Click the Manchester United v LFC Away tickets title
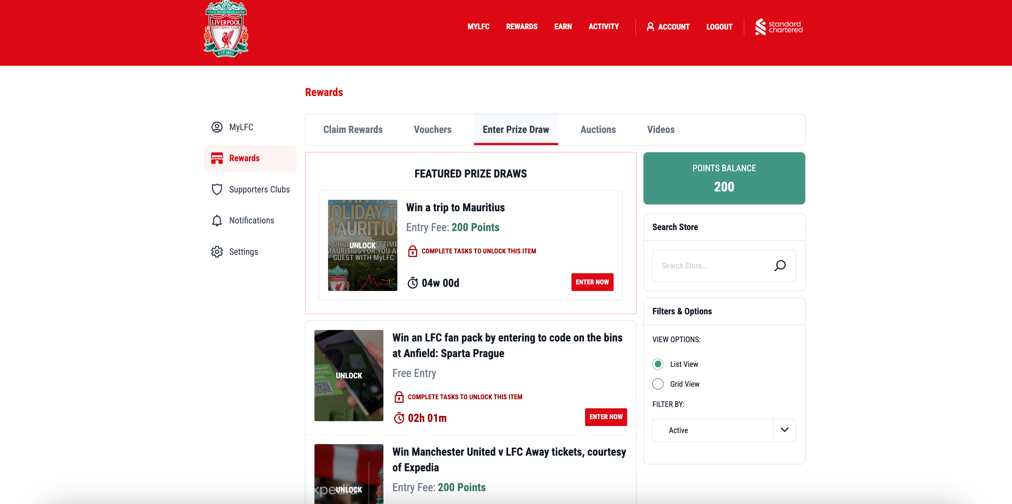This screenshot has height=504, width=1012. [x=509, y=459]
